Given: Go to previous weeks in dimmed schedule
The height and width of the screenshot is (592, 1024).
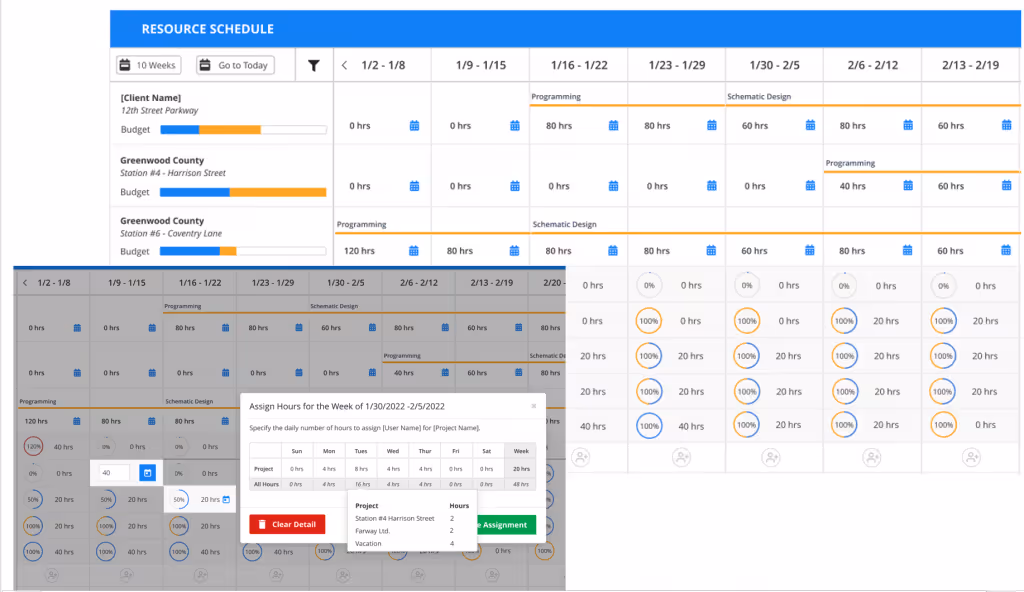Looking at the screenshot, I should coord(25,283).
